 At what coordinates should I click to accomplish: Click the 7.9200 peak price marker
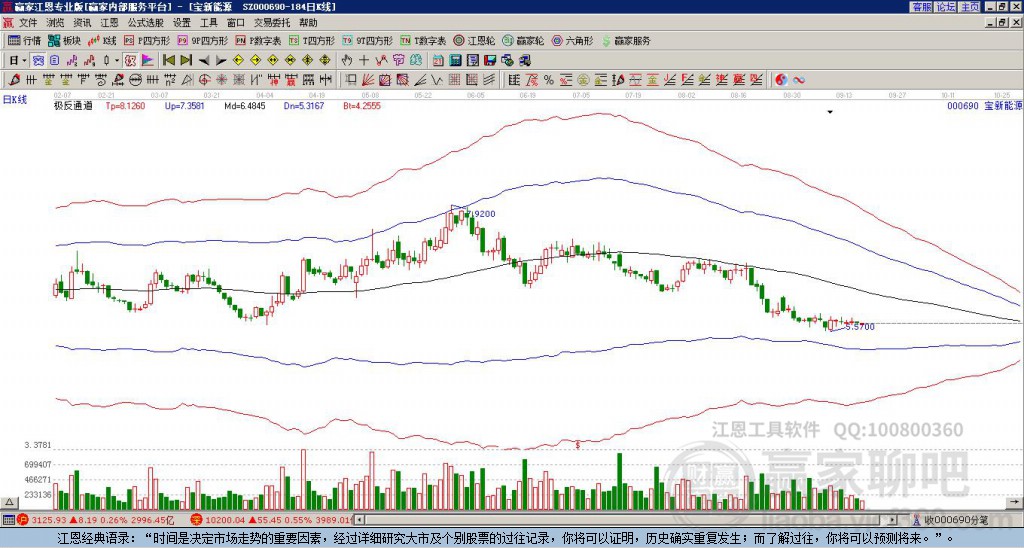click(x=481, y=214)
